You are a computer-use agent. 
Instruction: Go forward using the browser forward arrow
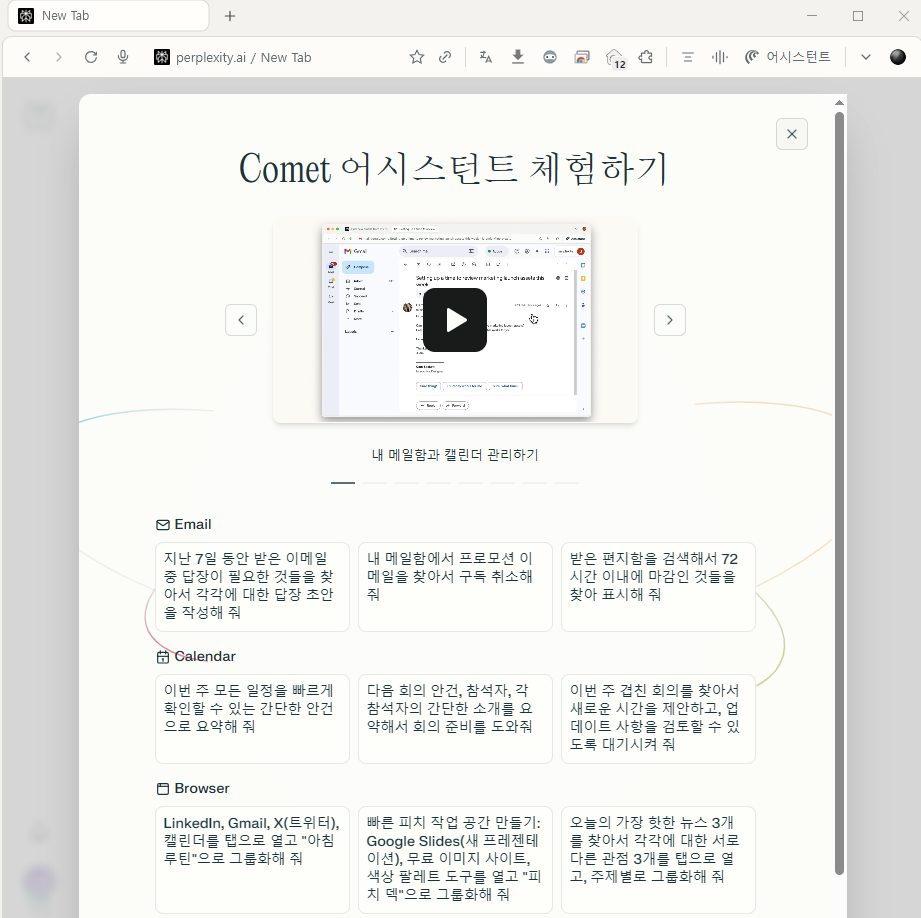coord(58,57)
